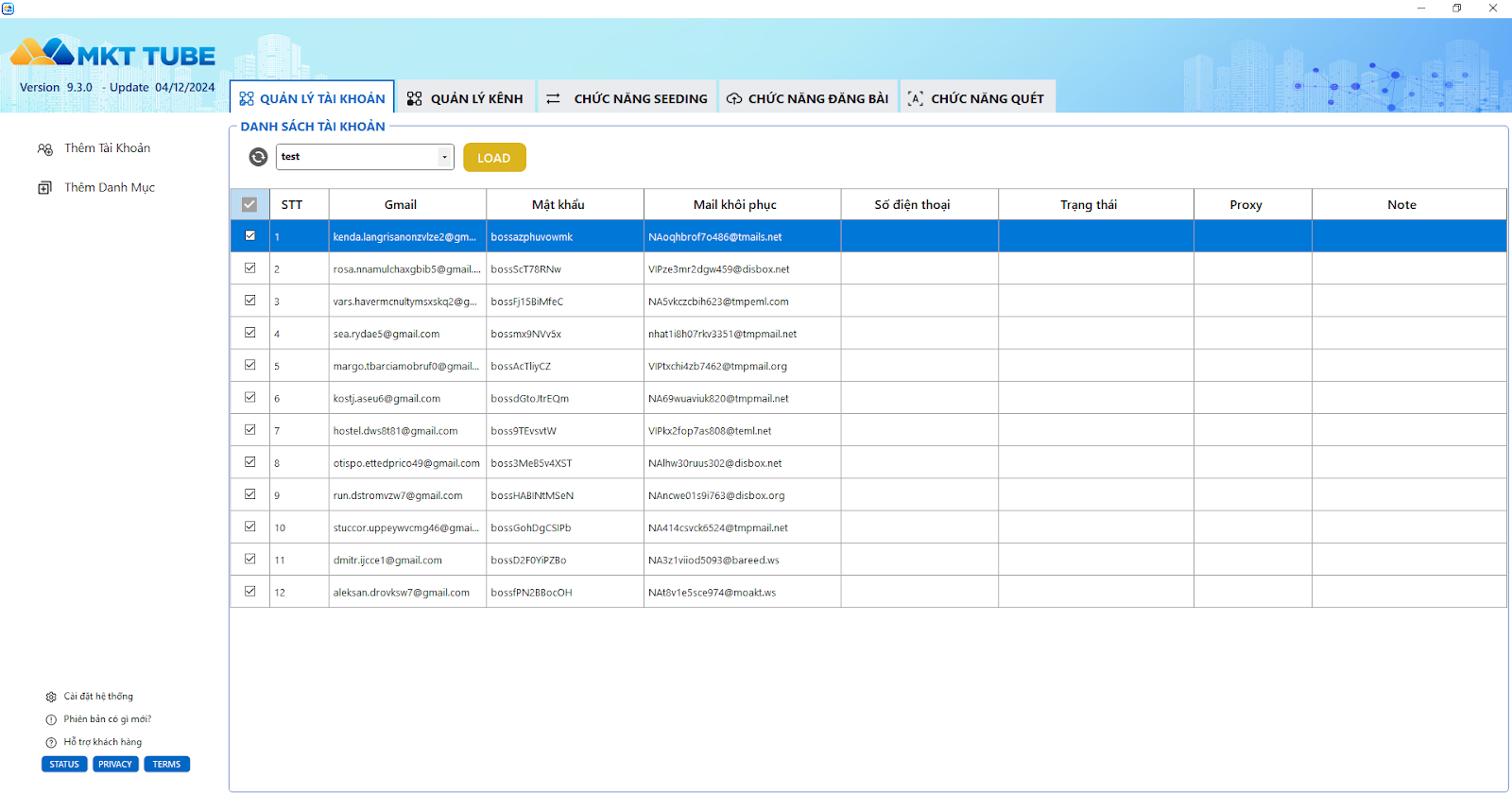This screenshot has width=1512, height=794.
Task: Uncheck the row 2 checkbox
Action: [x=250, y=268]
